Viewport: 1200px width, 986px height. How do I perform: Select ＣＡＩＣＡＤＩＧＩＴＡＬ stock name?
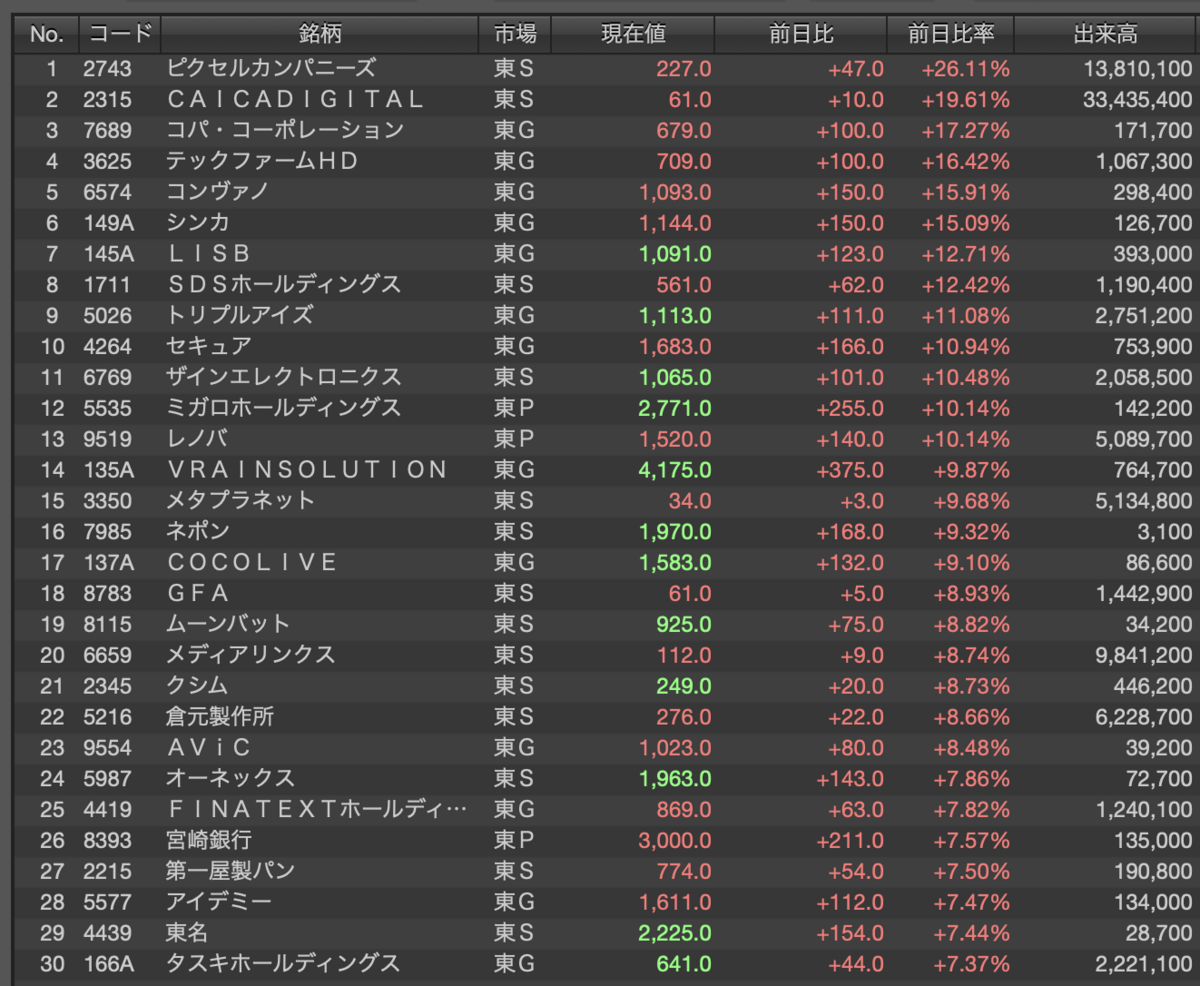[x=296, y=99]
